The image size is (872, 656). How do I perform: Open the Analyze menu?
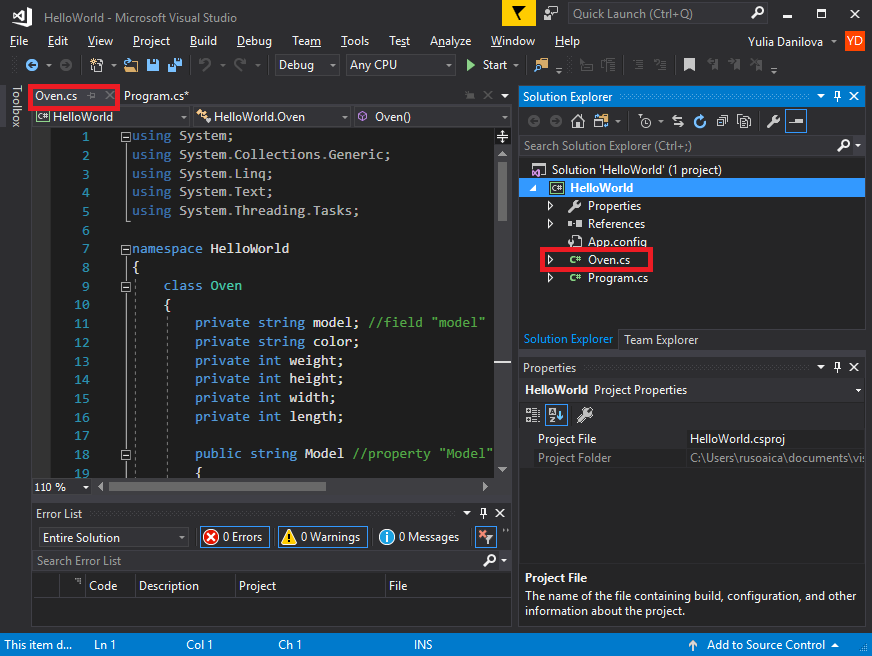pyautogui.click(x=450, y=41)
